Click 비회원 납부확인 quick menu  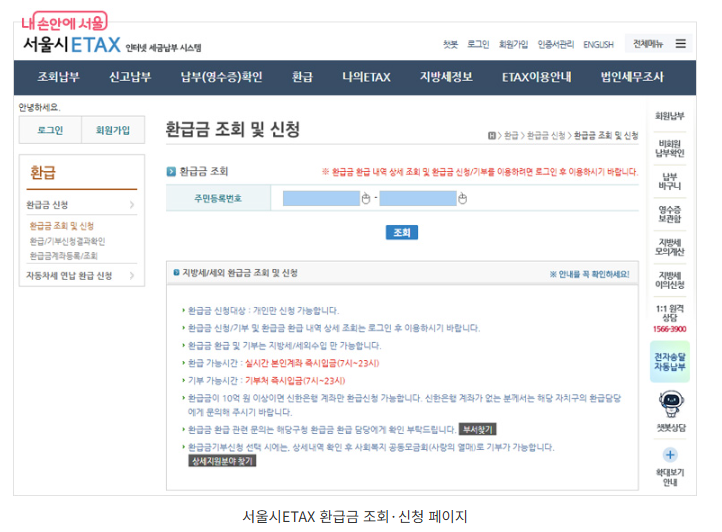pos(671,148)
